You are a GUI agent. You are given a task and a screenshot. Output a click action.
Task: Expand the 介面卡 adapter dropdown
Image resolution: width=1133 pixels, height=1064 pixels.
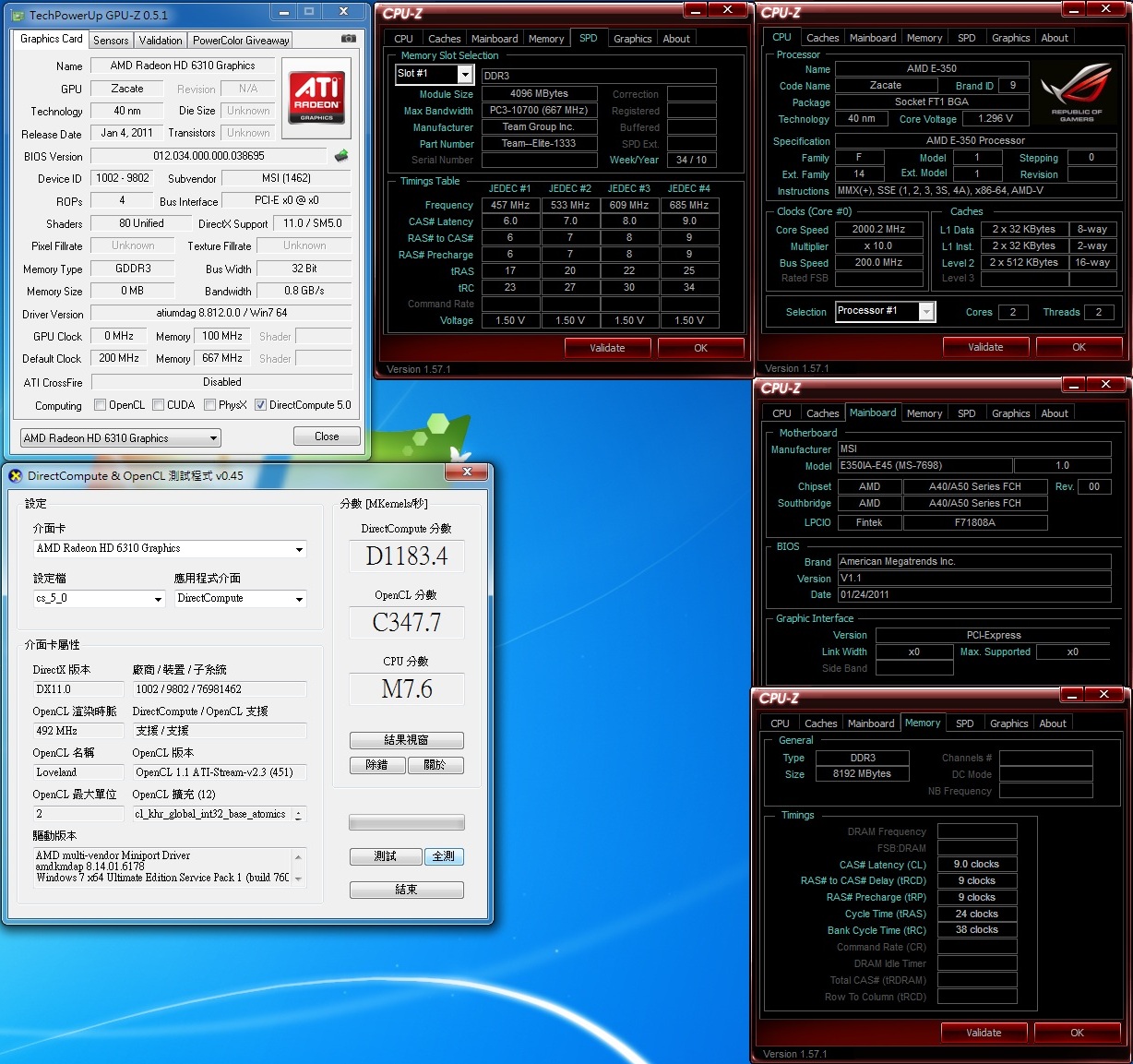170,549
